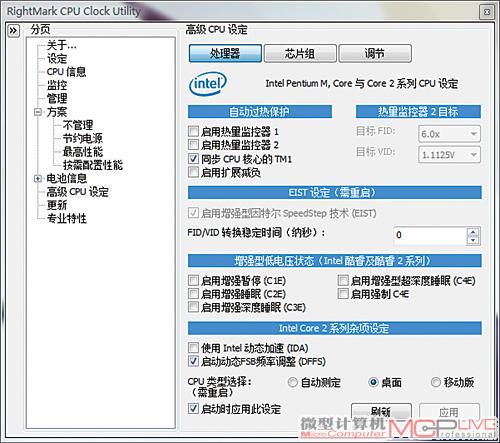Select the 移动版 CPU type radio button
The width and height of the screenshot is (500, 443).
tap(436, 382)
